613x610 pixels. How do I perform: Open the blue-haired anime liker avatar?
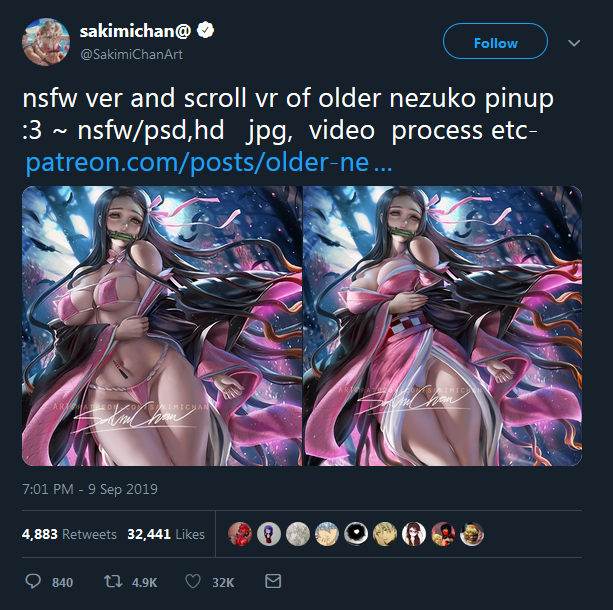pyautogui.click(x=327, y=534)
